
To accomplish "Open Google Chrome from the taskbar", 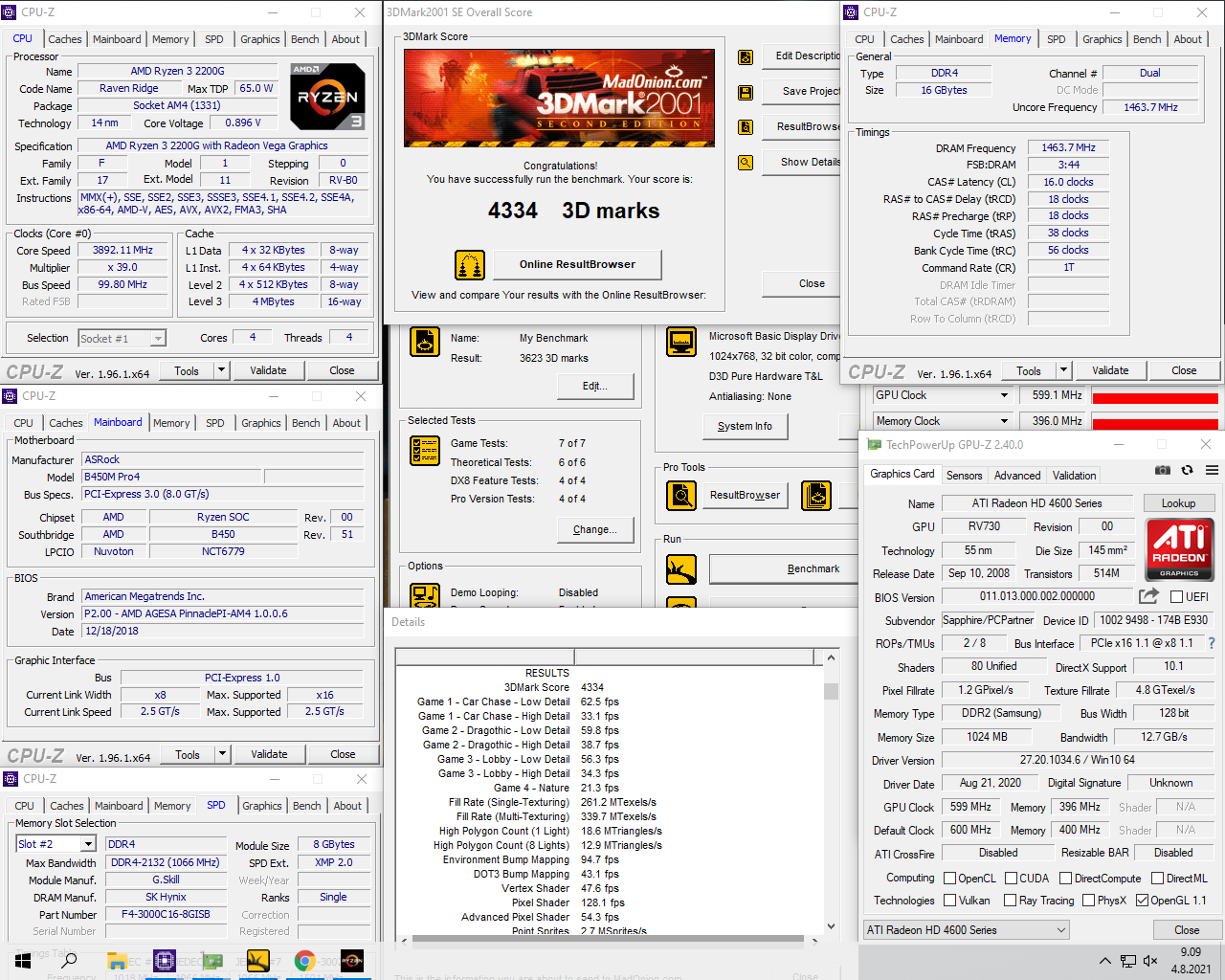I will click(x=305, y=961).
